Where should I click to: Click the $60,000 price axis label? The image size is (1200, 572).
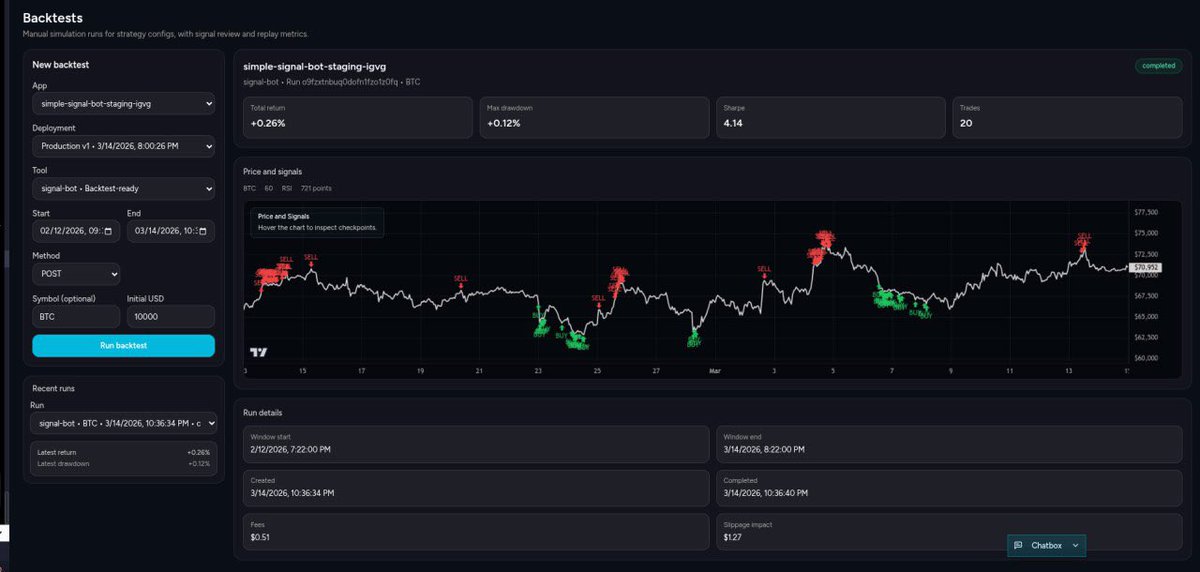tap(1145, 357)
